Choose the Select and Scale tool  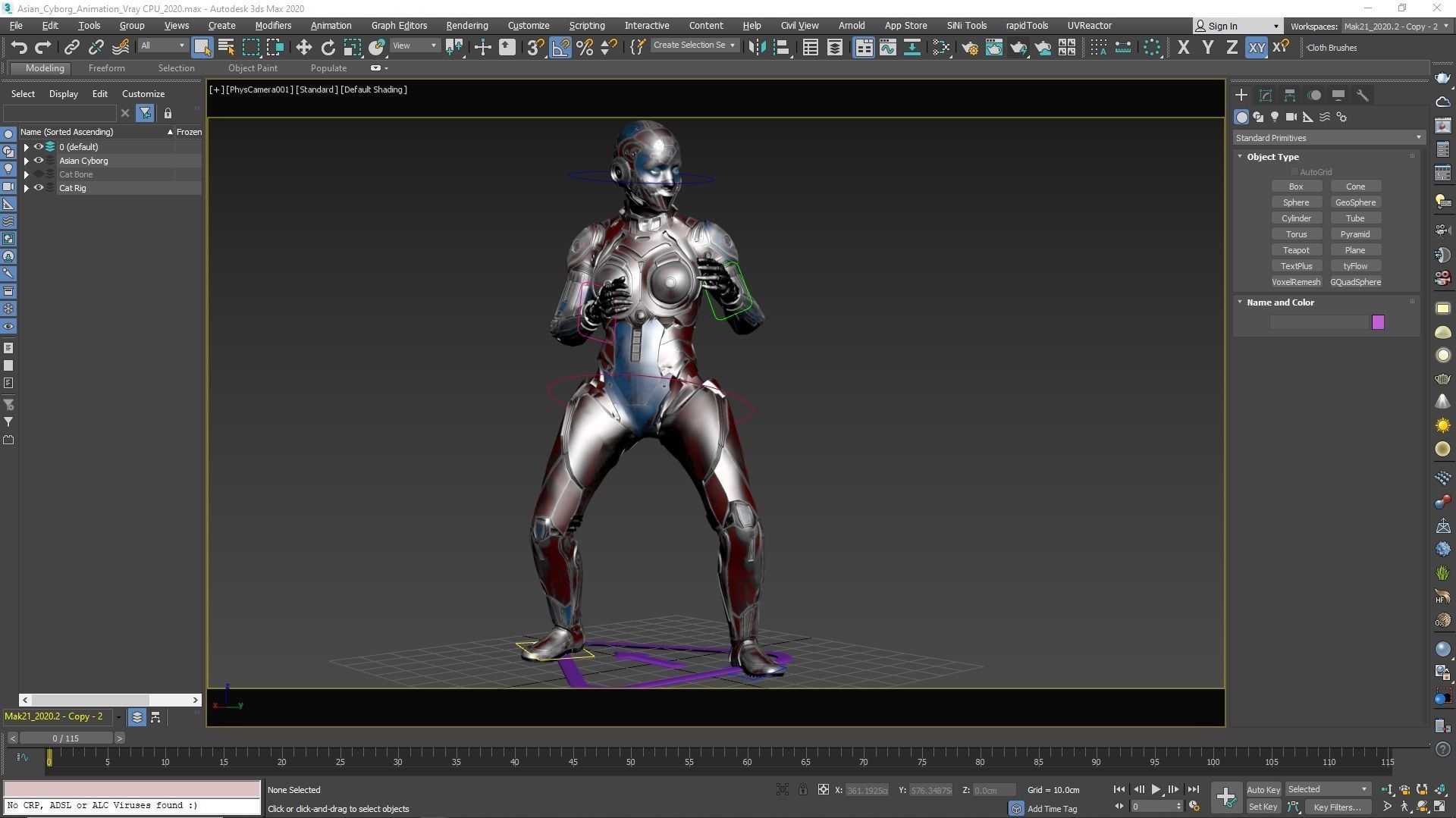click(352, 48)
